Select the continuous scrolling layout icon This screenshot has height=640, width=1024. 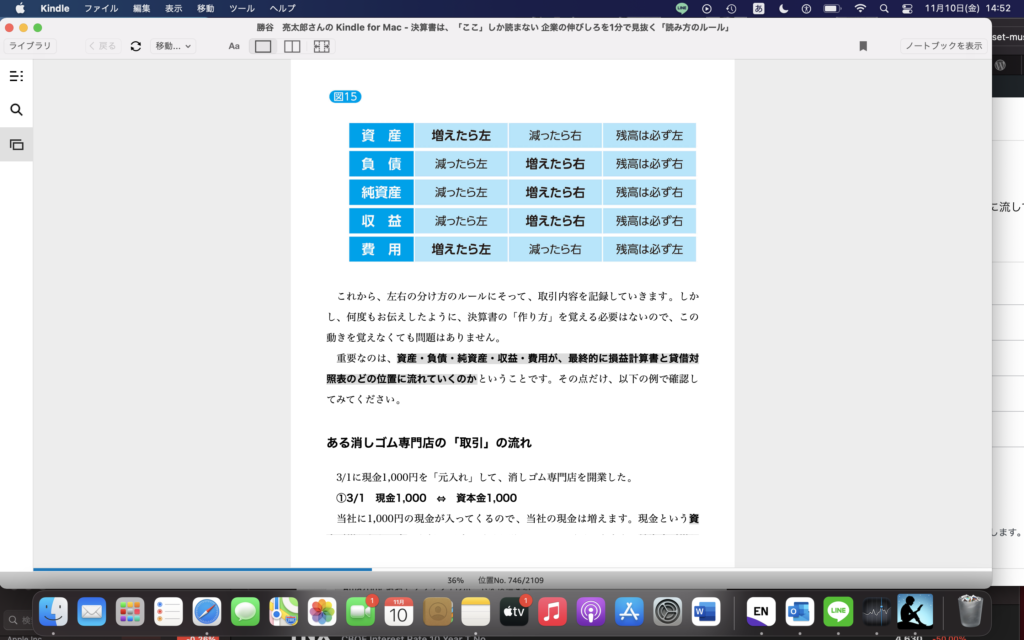pos(322,45)
